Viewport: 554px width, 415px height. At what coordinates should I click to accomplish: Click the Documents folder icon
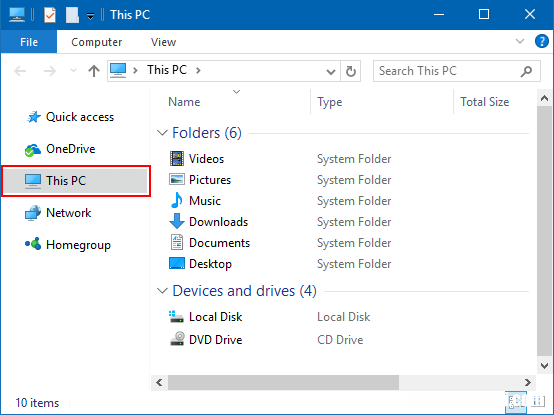coord(177,242)
